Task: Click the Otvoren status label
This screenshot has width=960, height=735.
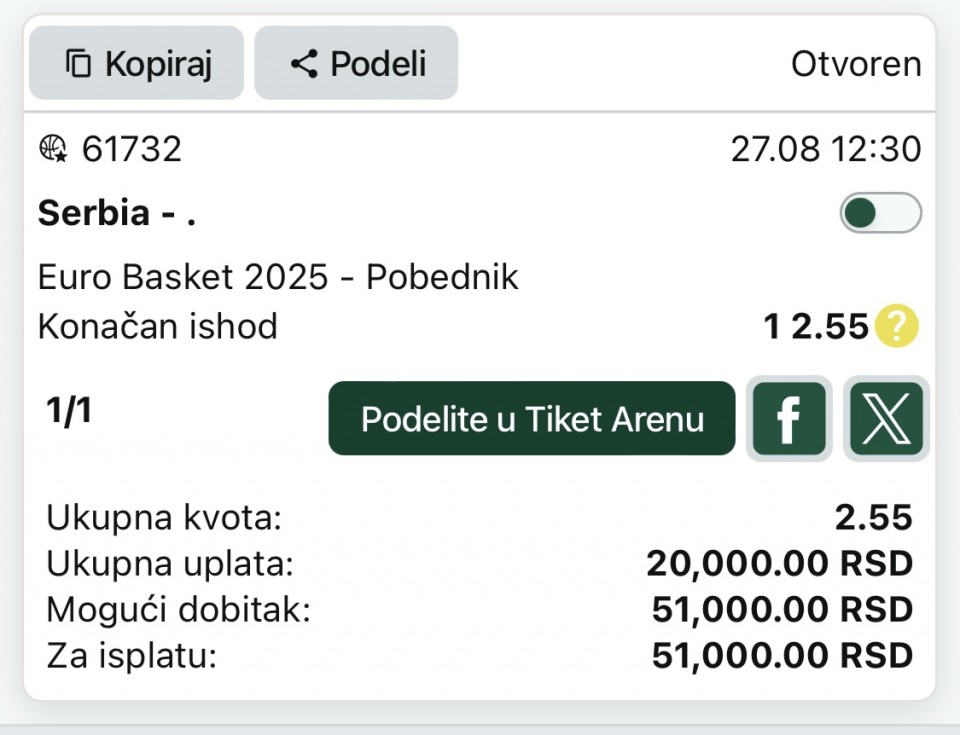Action: click(x=856, y=64)
